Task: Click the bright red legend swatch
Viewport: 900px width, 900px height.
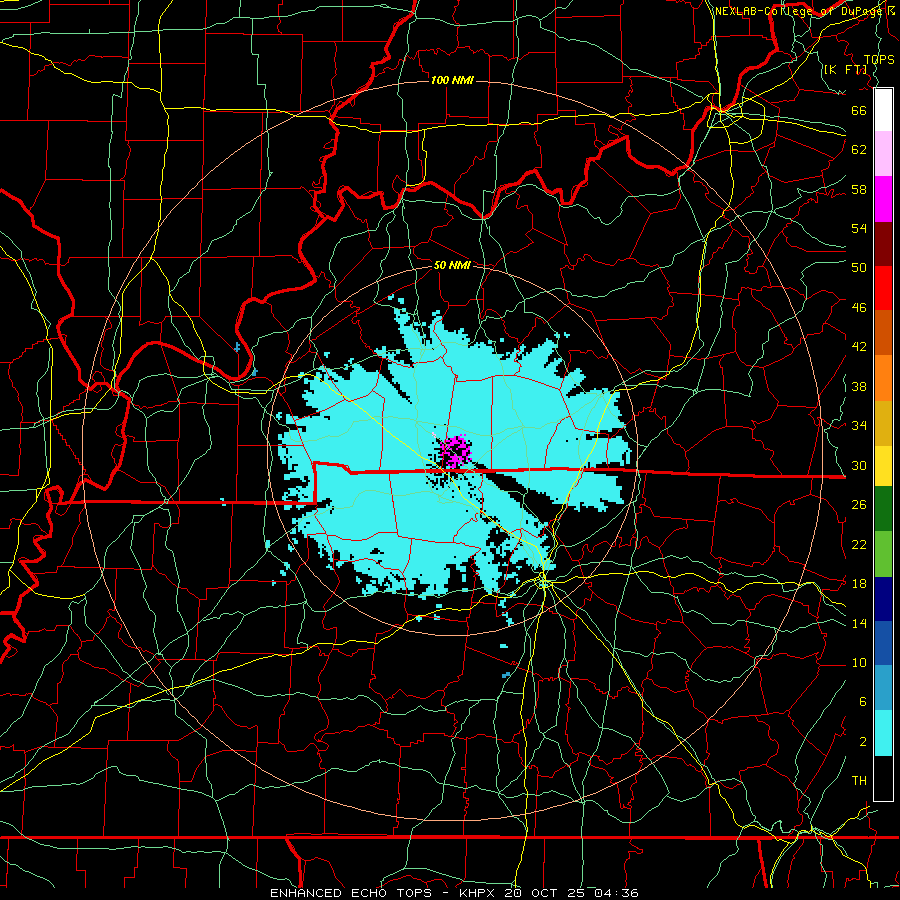Action: point(883,288)
